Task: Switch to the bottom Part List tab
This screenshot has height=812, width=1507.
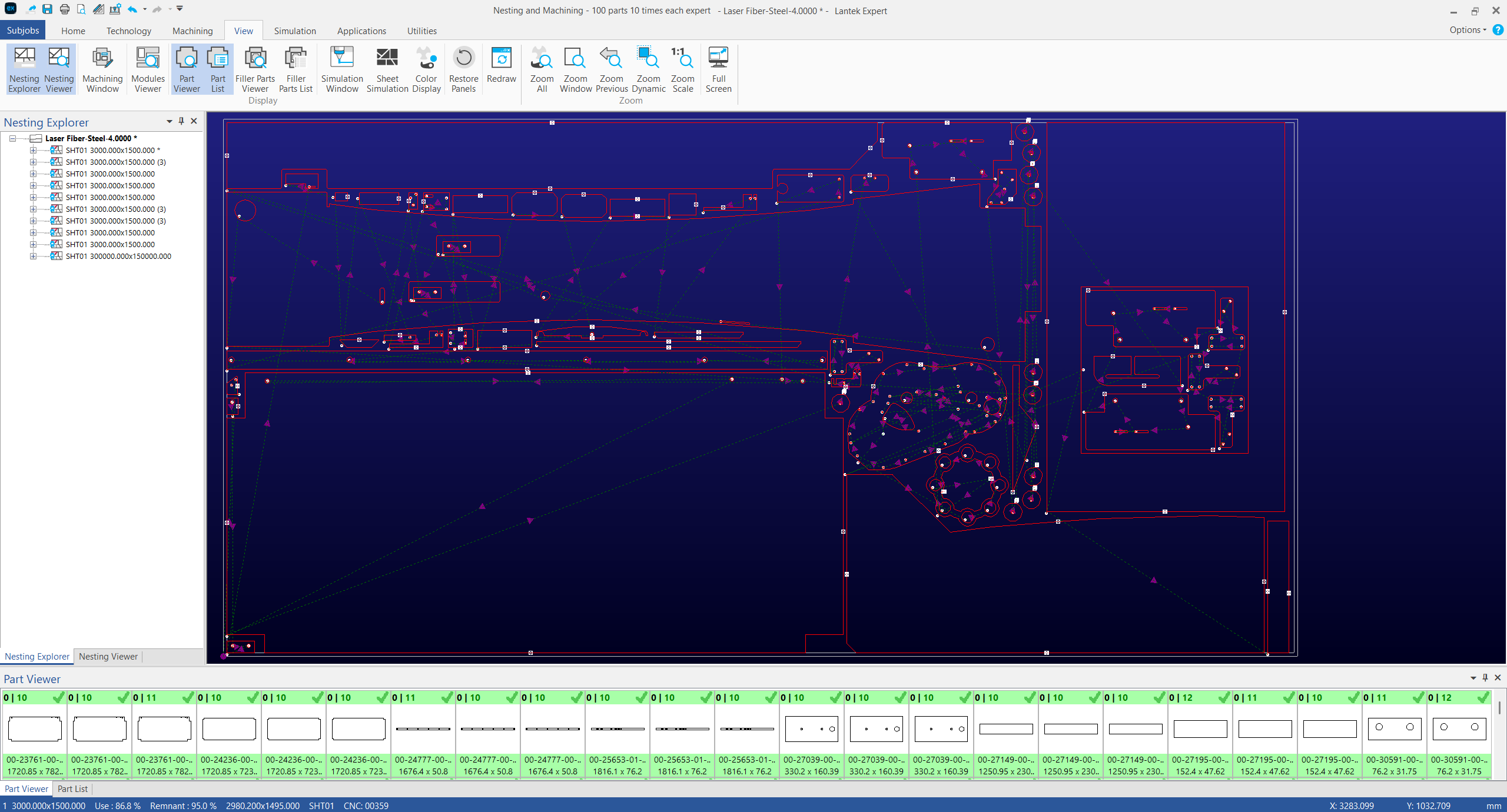Action: [72, 789]
